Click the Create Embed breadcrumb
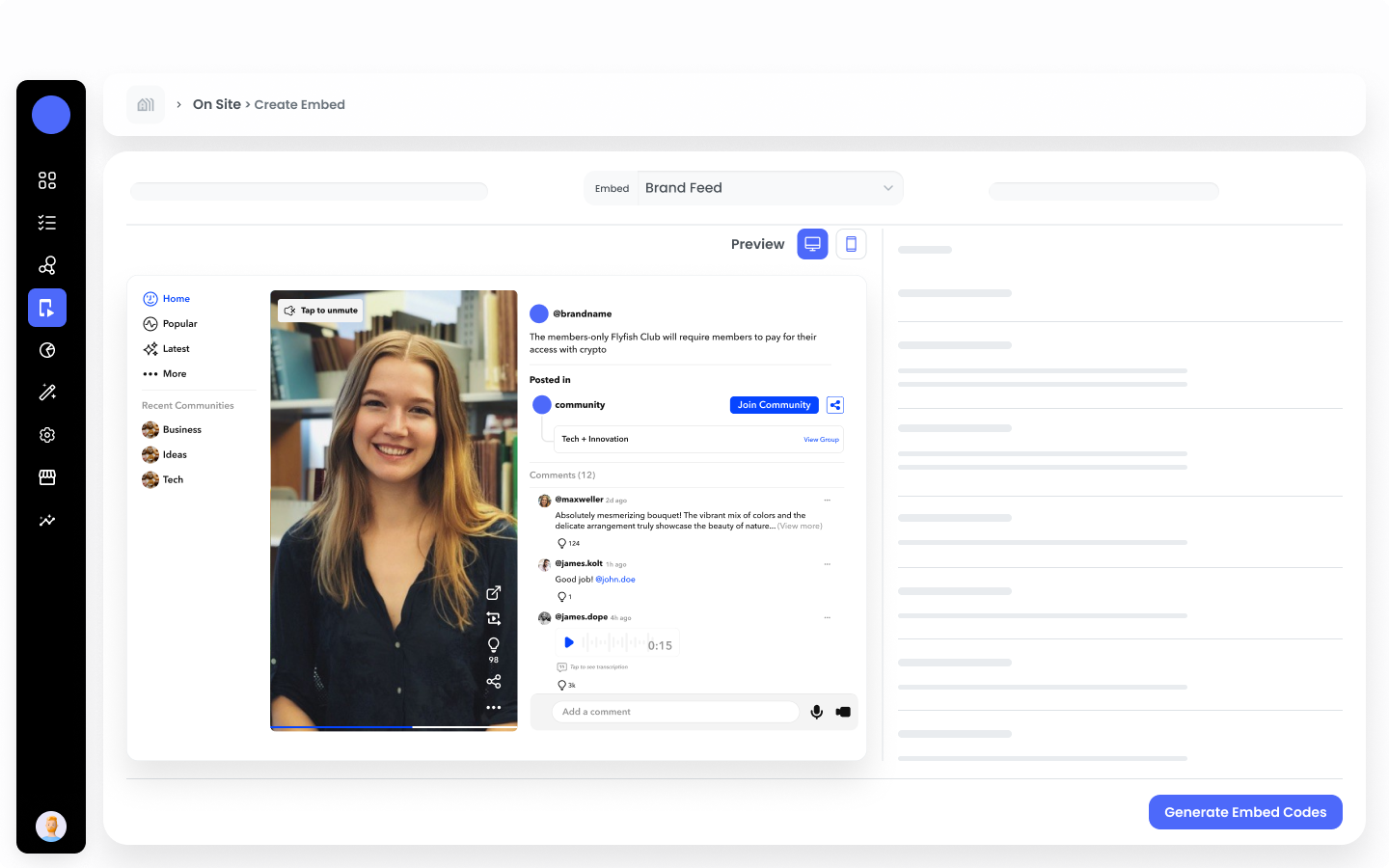The image size is (1389, 868). tap(299, 104)
